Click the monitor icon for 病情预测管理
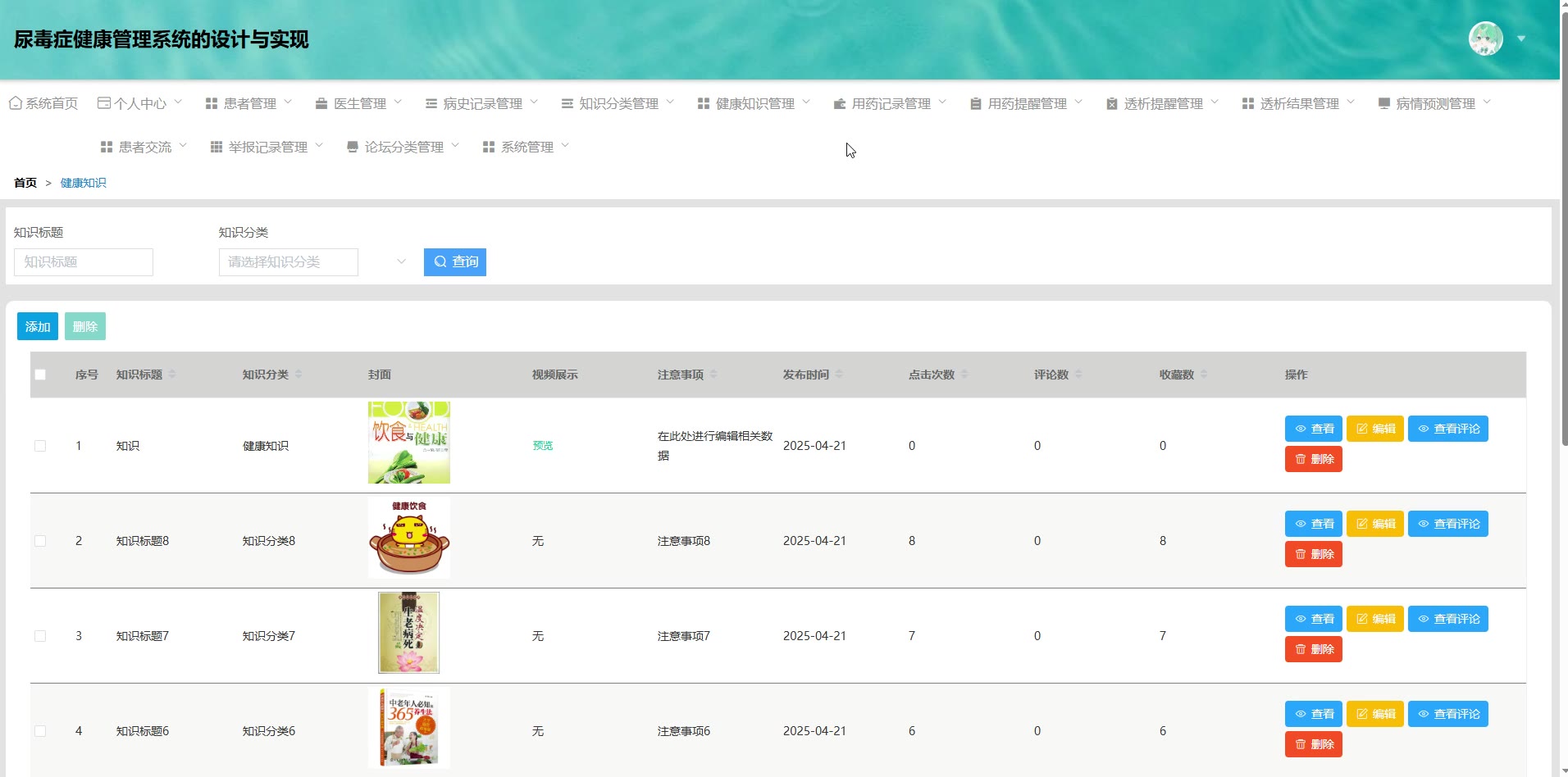Screen dimensions: 1568x777 coord(1384,103)
